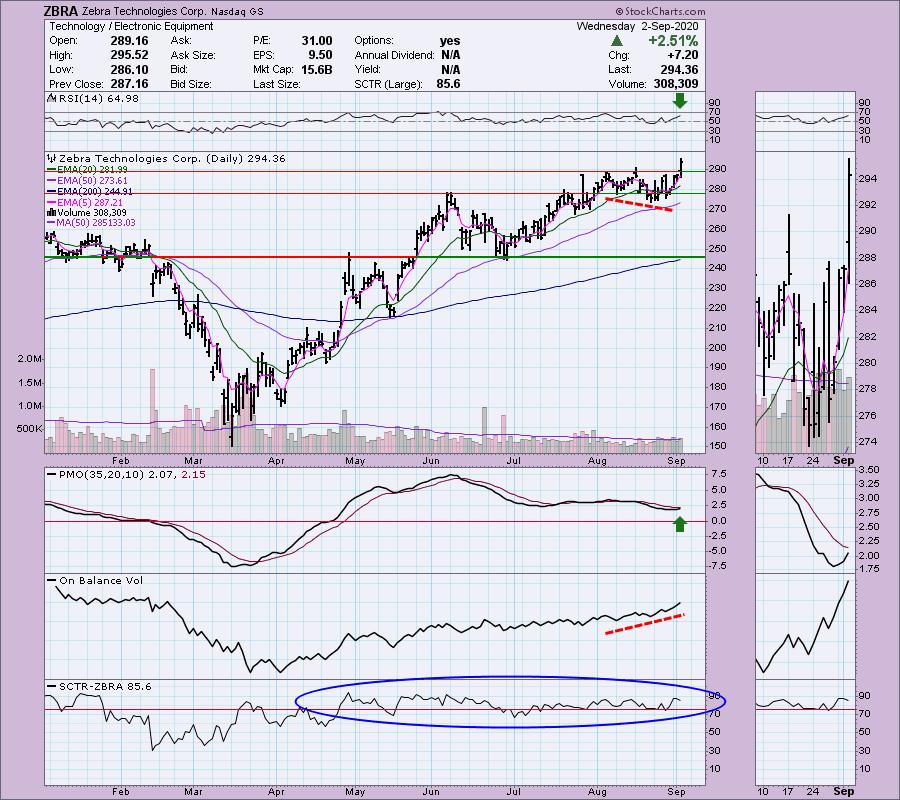The image size is (900, 800).
Task: Click the SCTR (Large) value 85.6
Action: [448, 84]
